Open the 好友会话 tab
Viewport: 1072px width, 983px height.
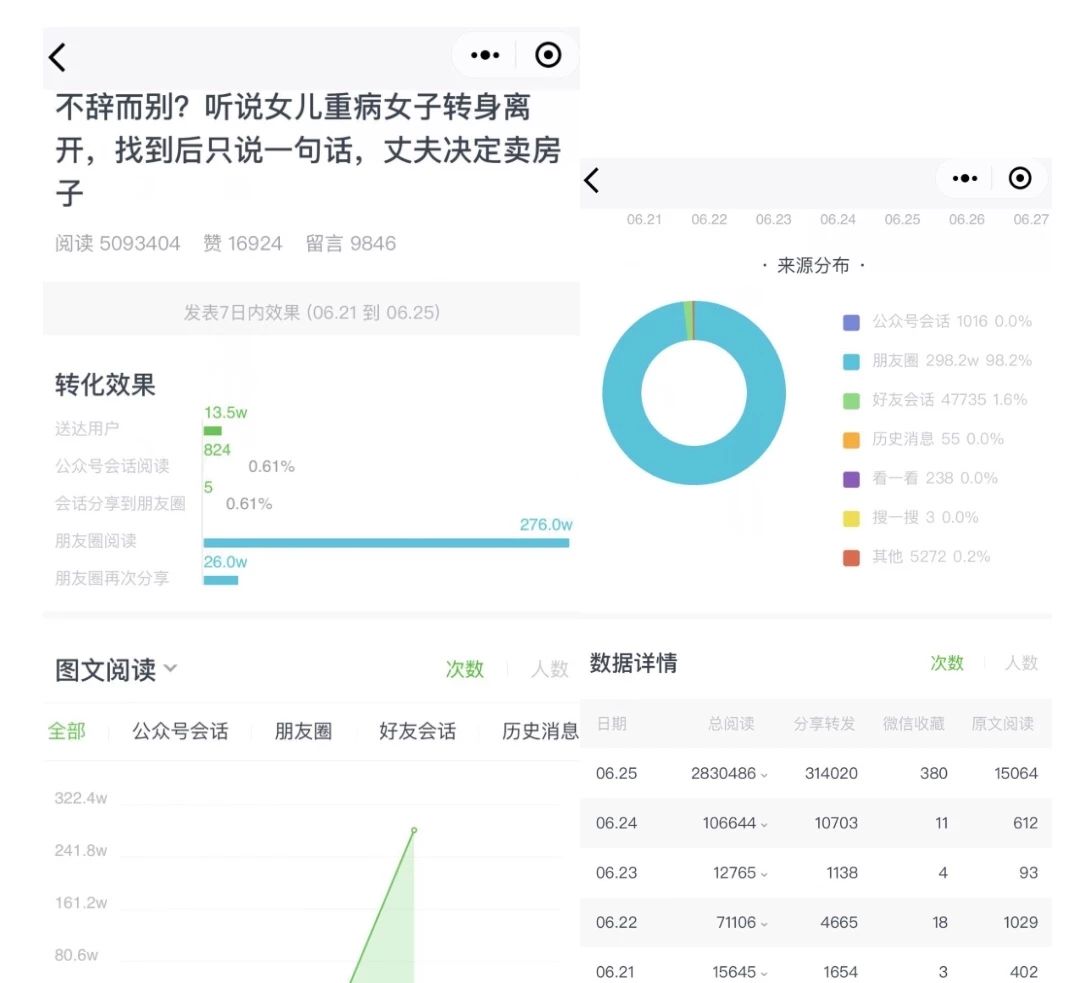[x=417, y=731]
